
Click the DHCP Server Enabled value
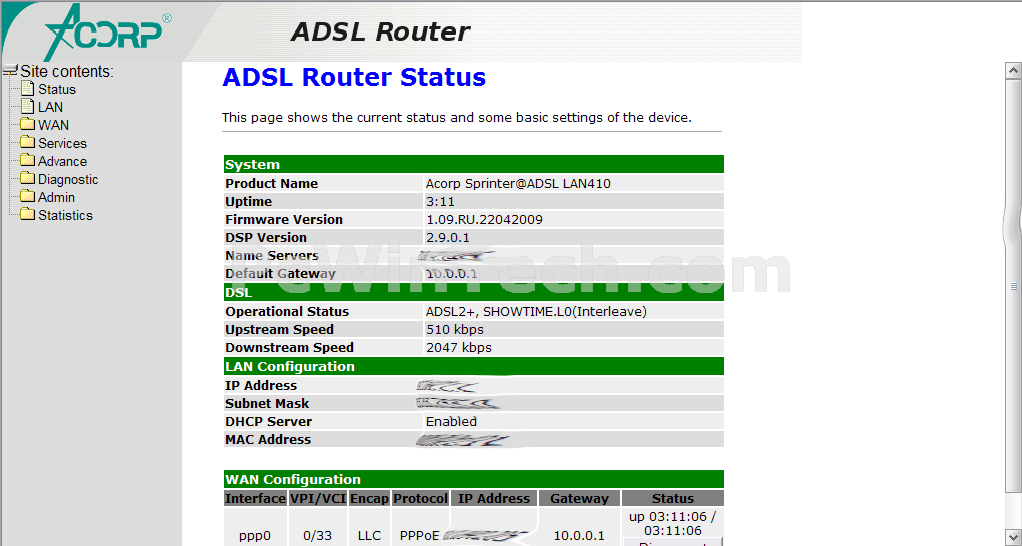(451, 422)
